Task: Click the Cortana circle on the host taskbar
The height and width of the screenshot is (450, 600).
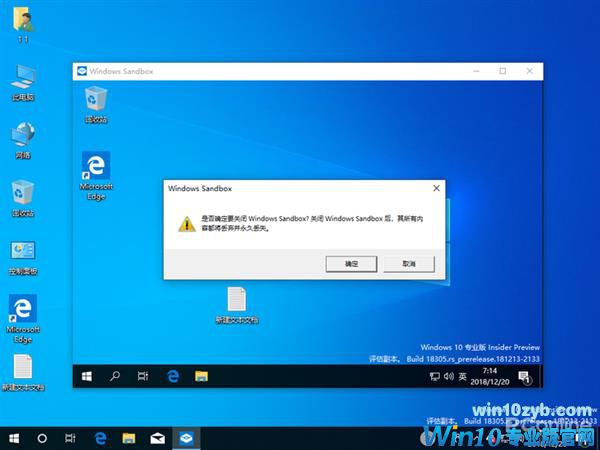Action: click(42, 438)
